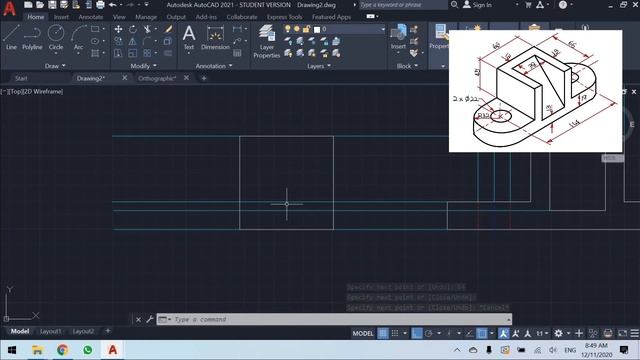This screenshot has height=360, width=640.
Task: Open the Annotate ribbon tab
Action: (91, 17)
